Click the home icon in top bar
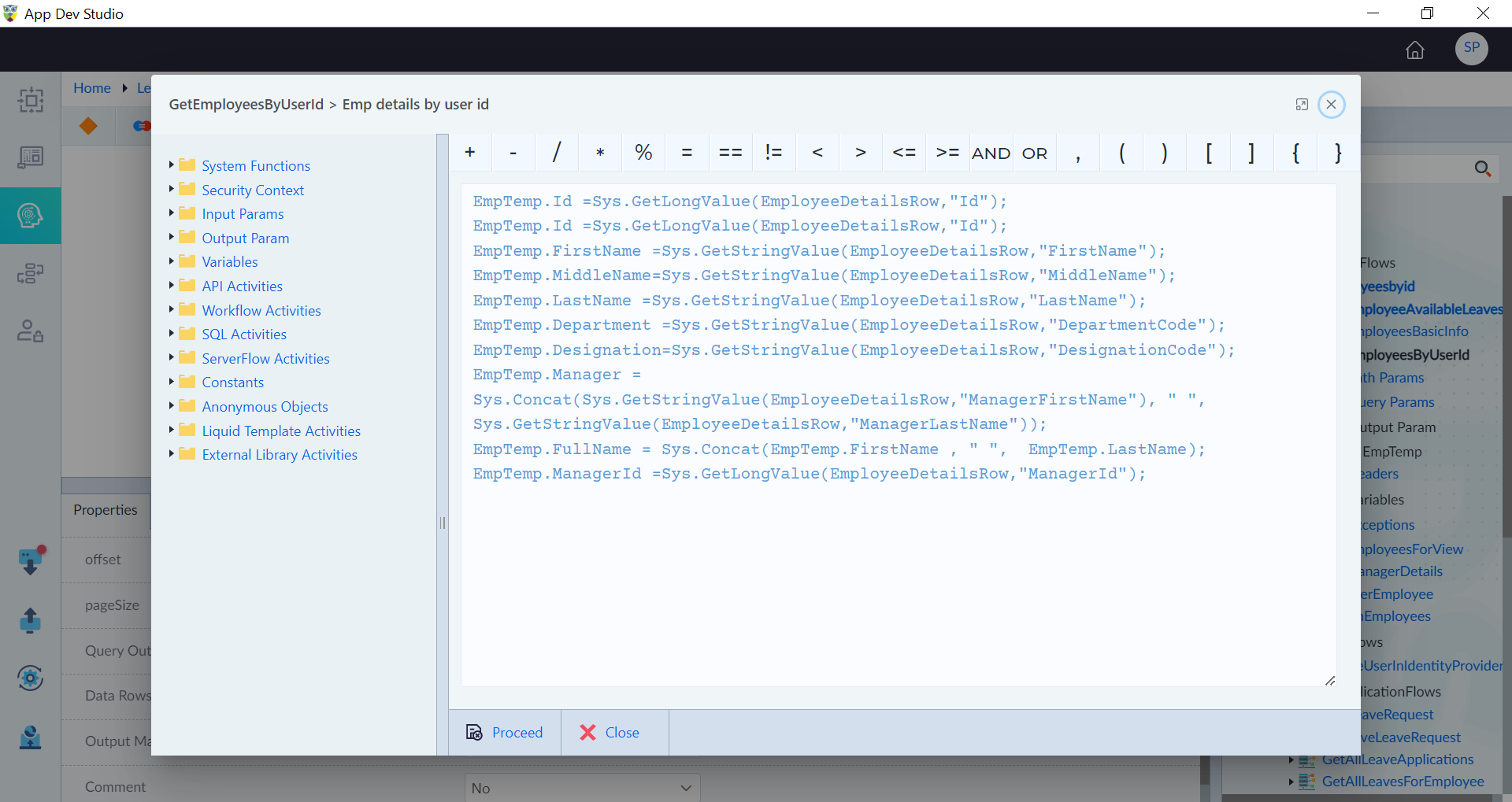 point(1415,50)
